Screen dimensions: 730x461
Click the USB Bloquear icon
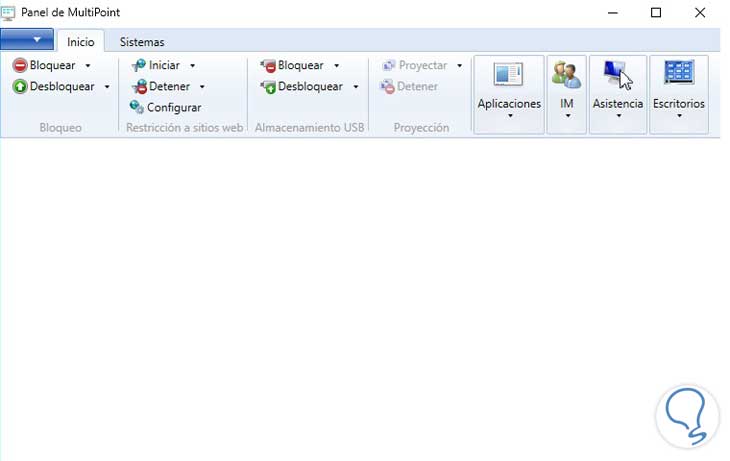tap(268, 66)
